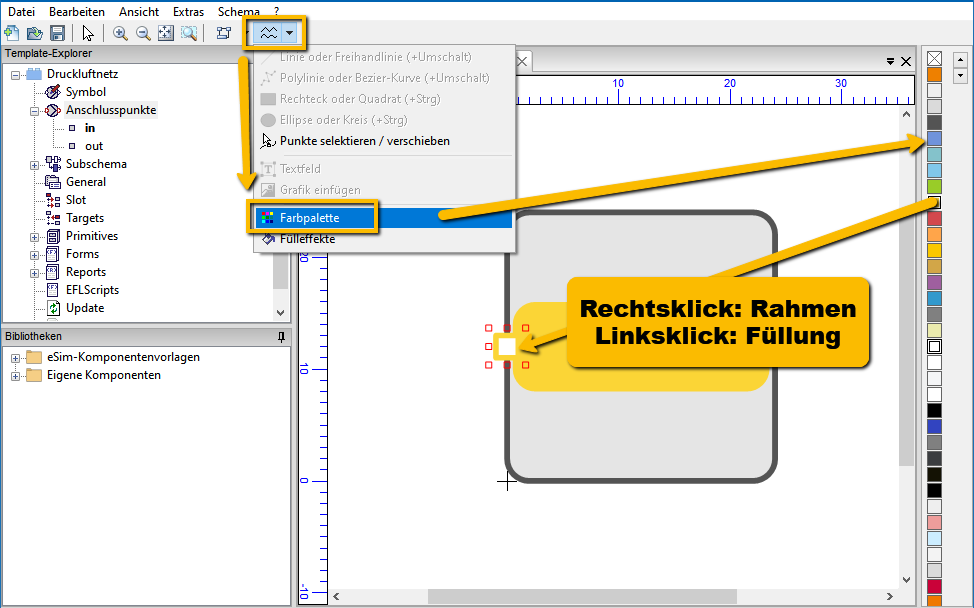Click the white connection point on canvas
The height and width of the screenshot is (608, 974).
507,347
